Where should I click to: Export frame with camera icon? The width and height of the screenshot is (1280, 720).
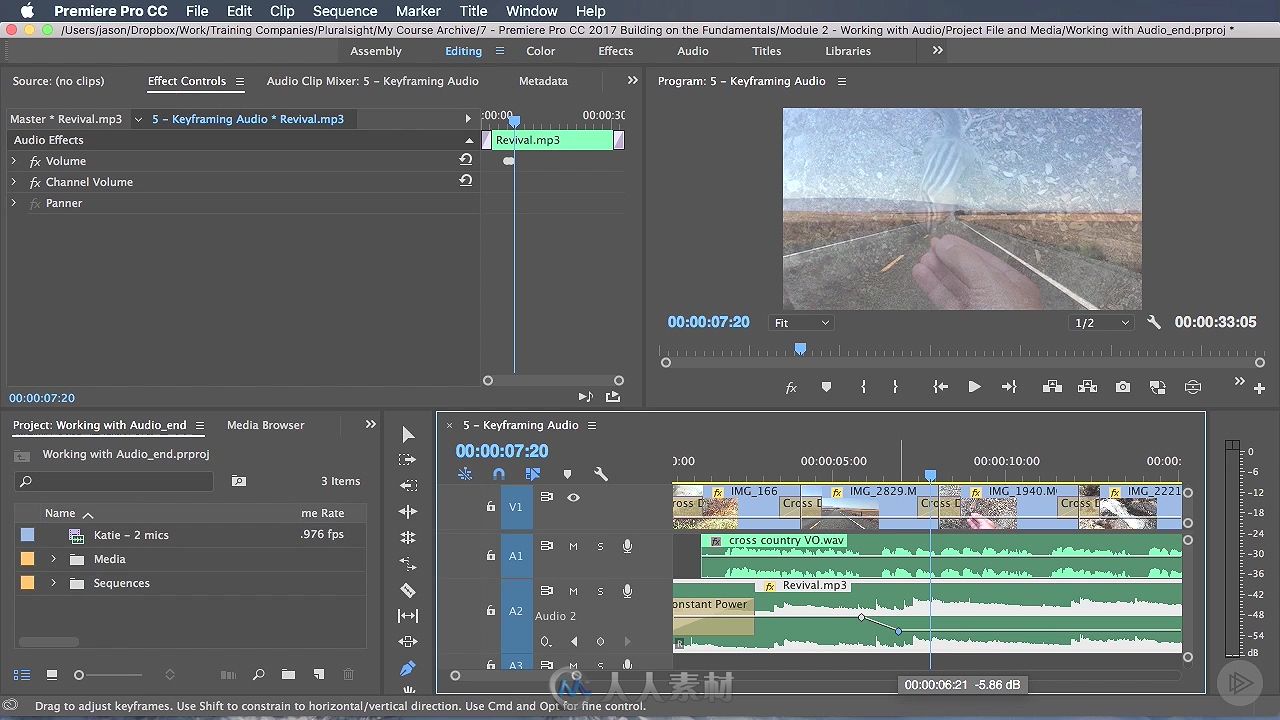(1123, 387)
